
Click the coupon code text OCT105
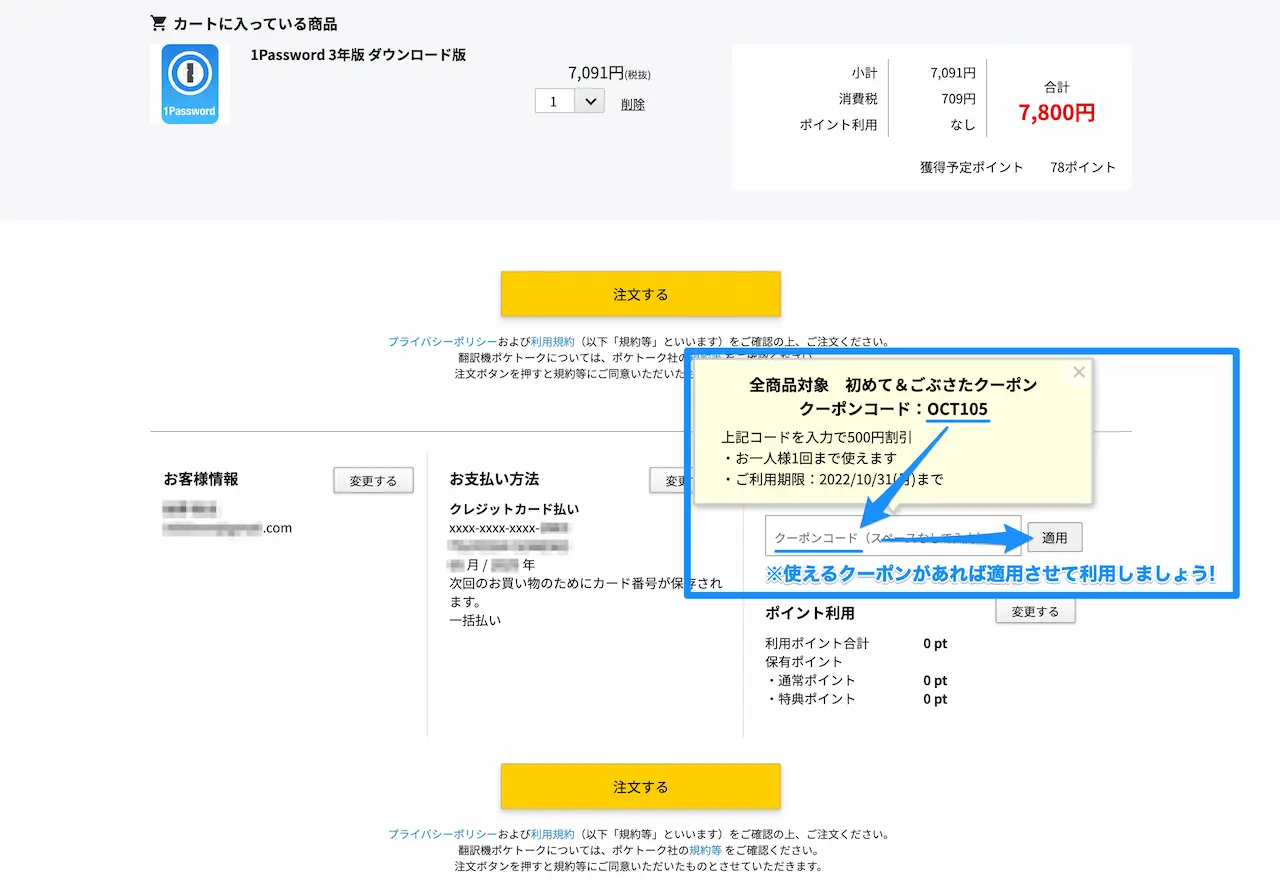click(958, 410)
